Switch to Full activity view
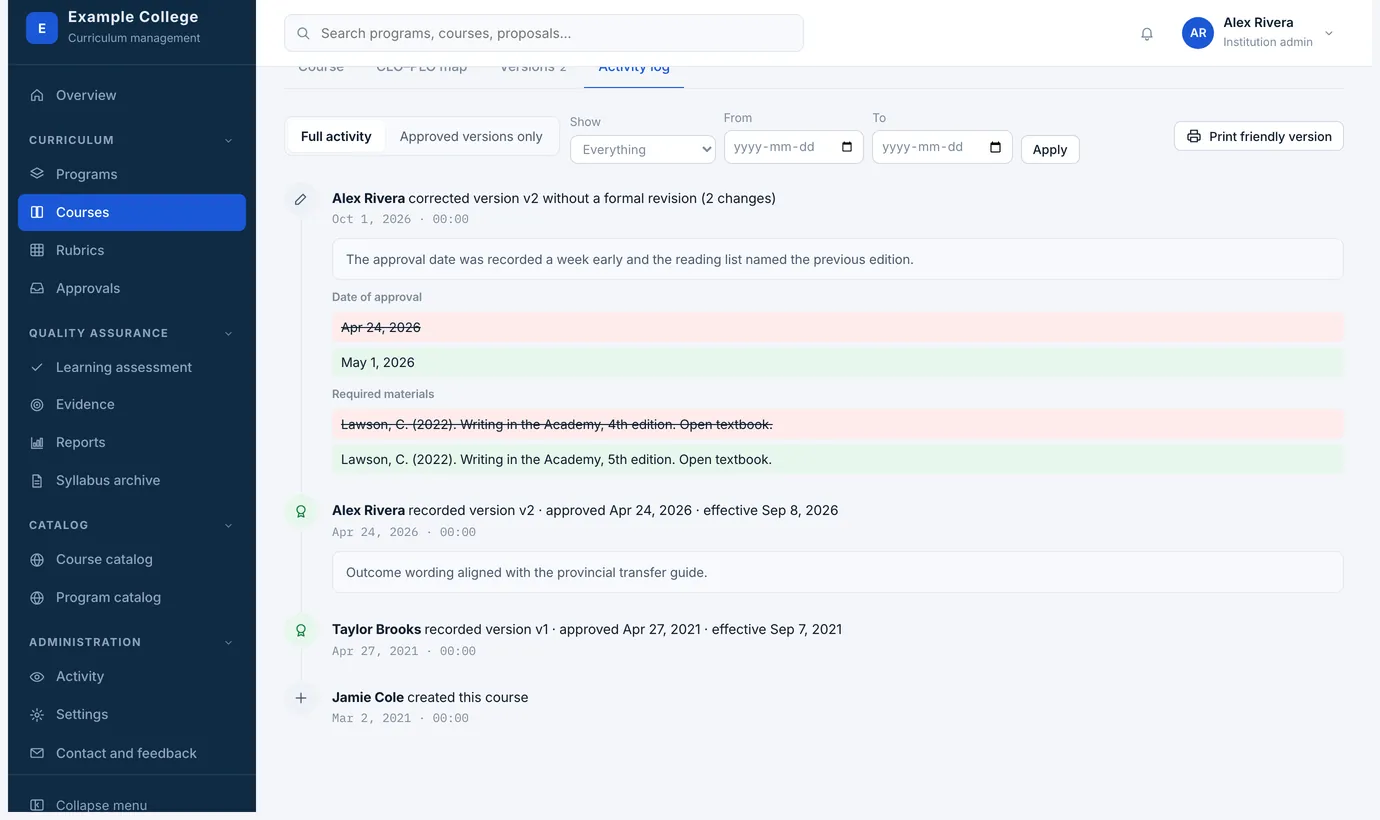 click(x=336, y=136)
